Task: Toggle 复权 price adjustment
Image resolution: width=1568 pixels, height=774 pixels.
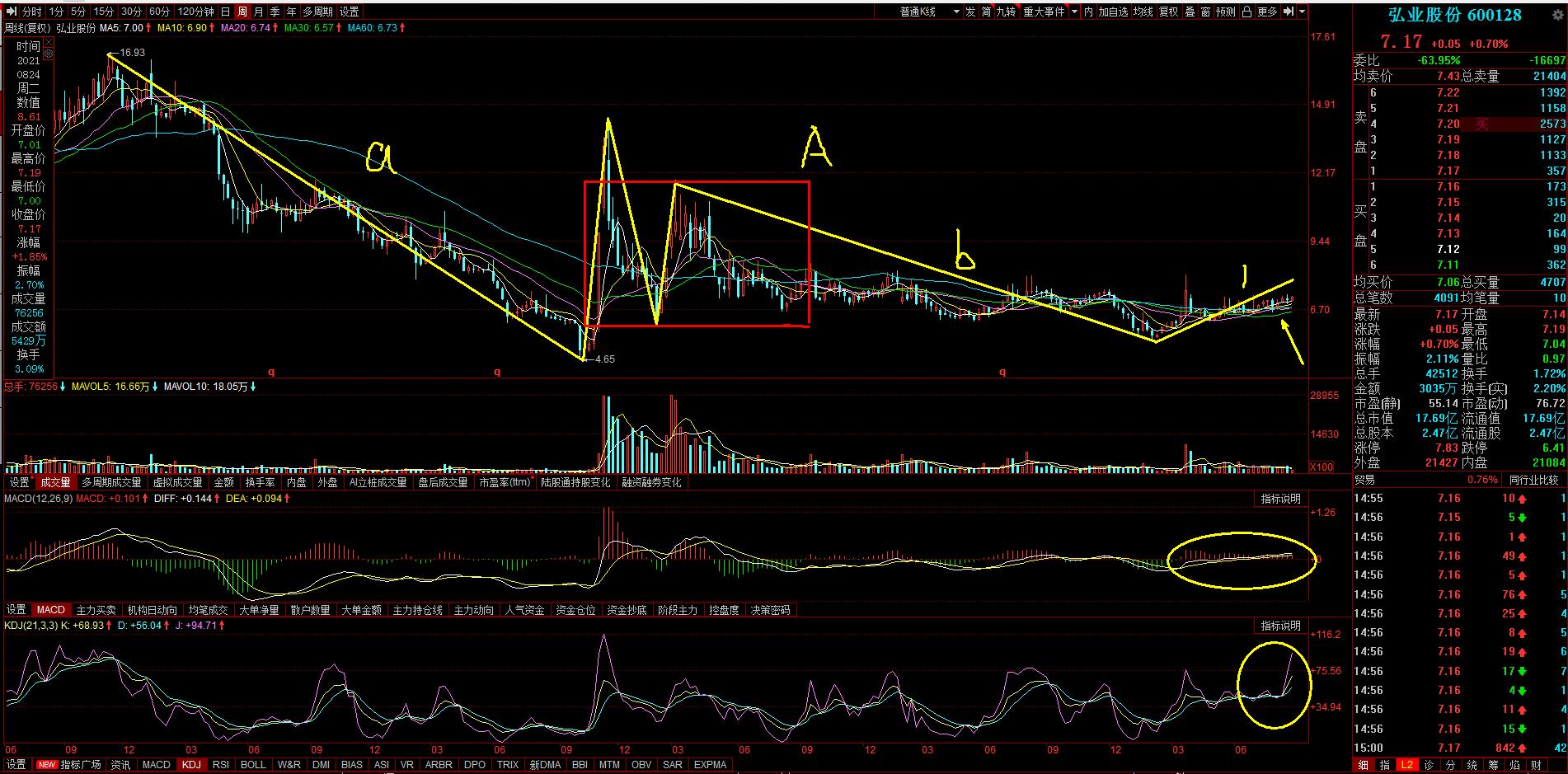Action: click(x=1168, y=12)
